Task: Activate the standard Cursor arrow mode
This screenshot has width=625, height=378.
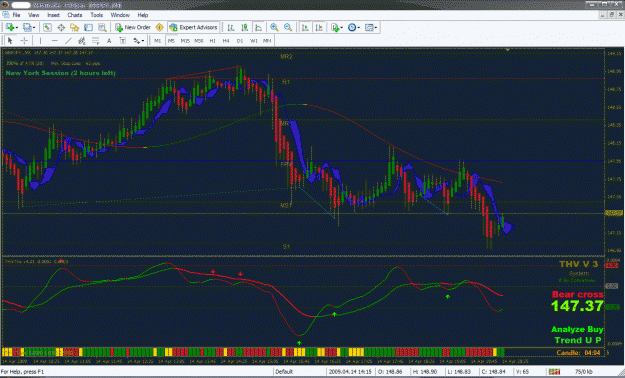Action: (x=10, y=41)
